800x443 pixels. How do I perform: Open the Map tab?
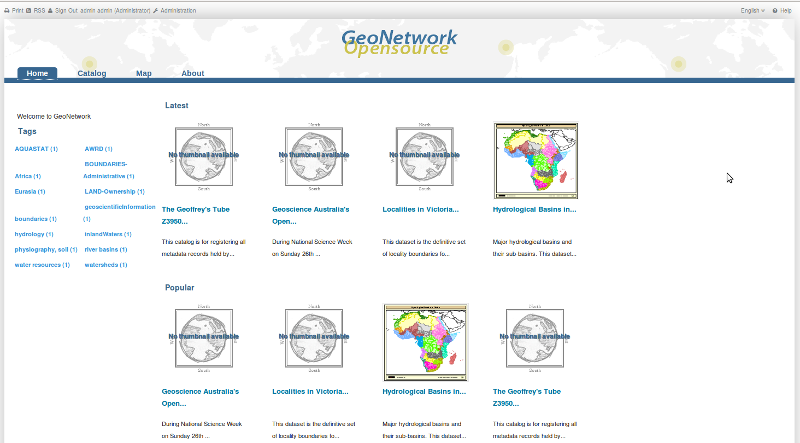click(x=144, y=73)
